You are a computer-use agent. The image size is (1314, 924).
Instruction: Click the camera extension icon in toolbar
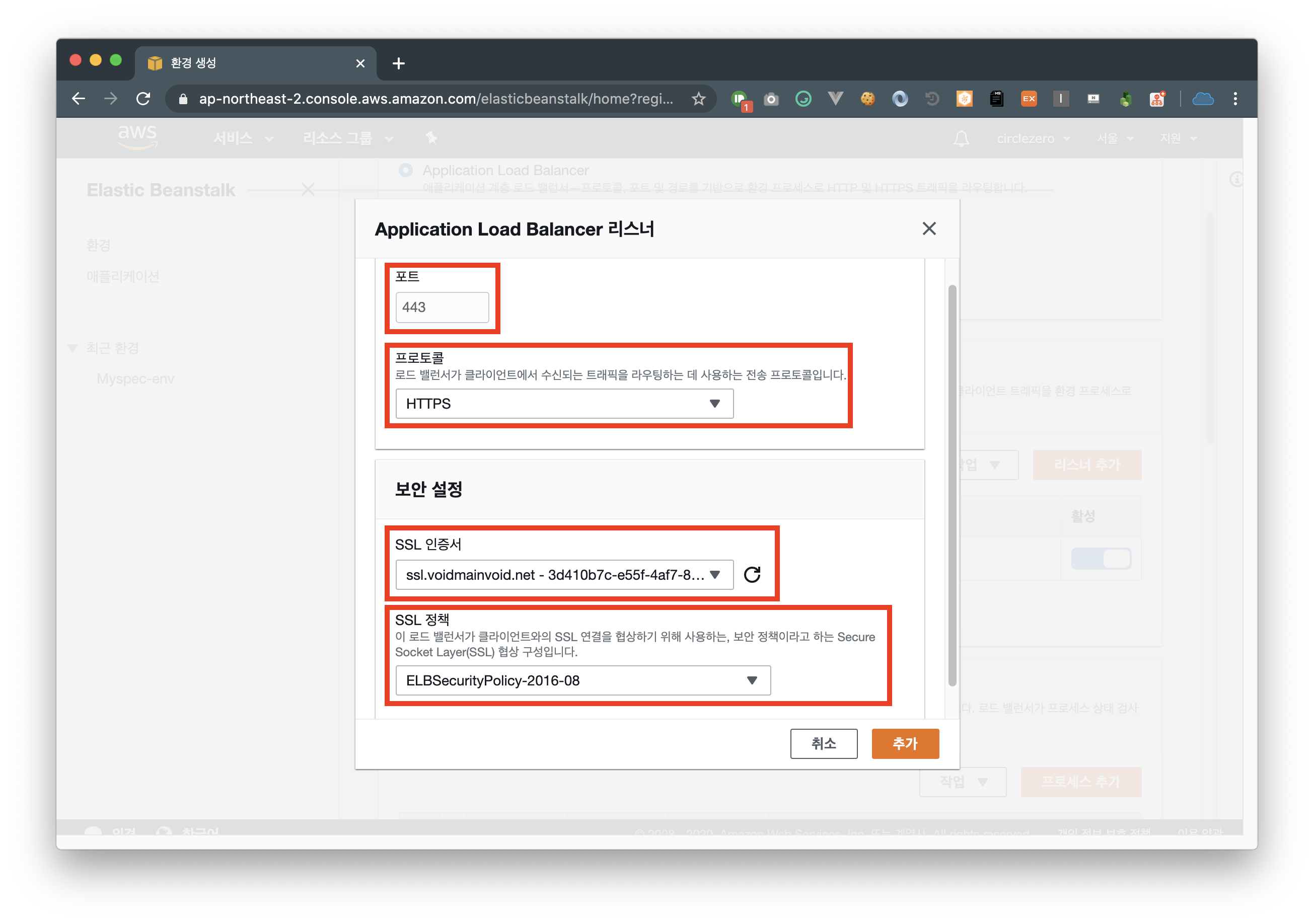771,100
